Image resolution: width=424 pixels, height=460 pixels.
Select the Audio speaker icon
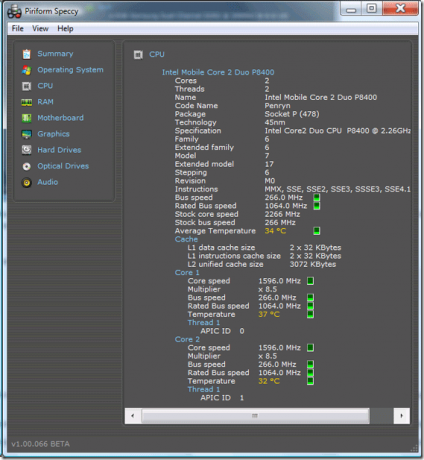(27, 182)
